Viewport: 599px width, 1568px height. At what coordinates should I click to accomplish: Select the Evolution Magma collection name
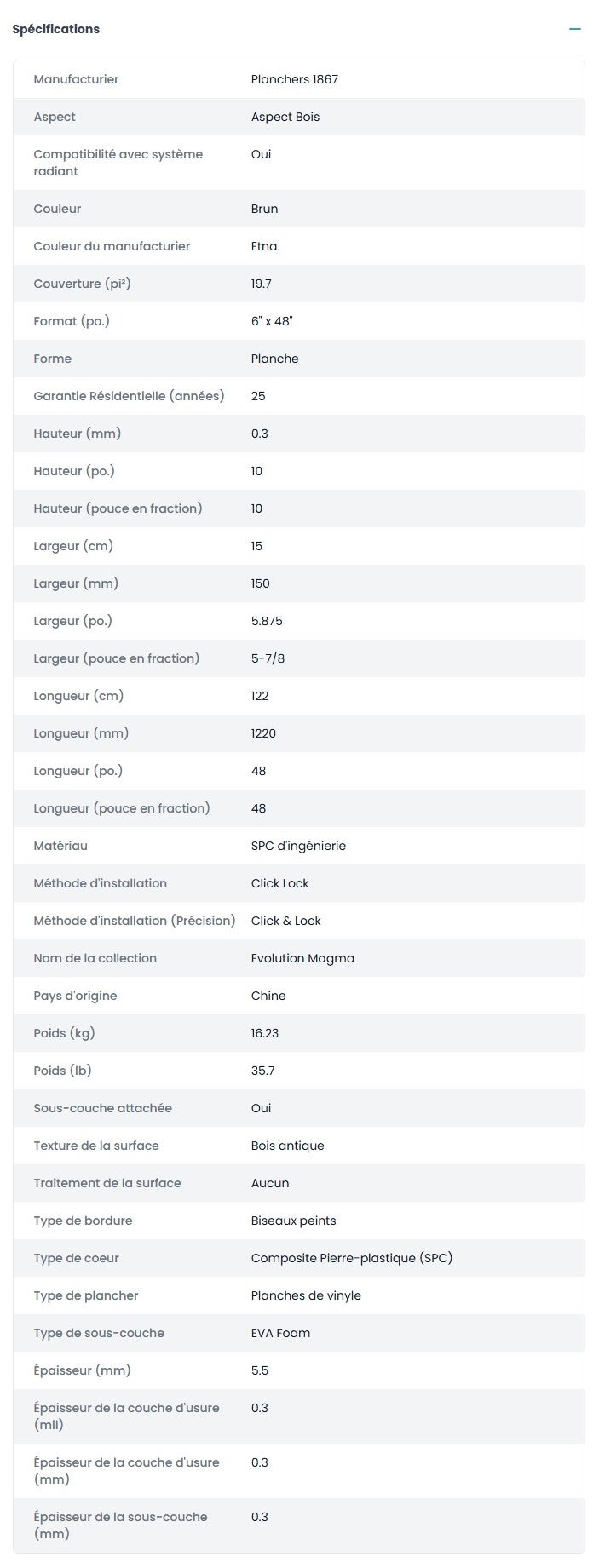pyautogui.click(x=302, y=958)
